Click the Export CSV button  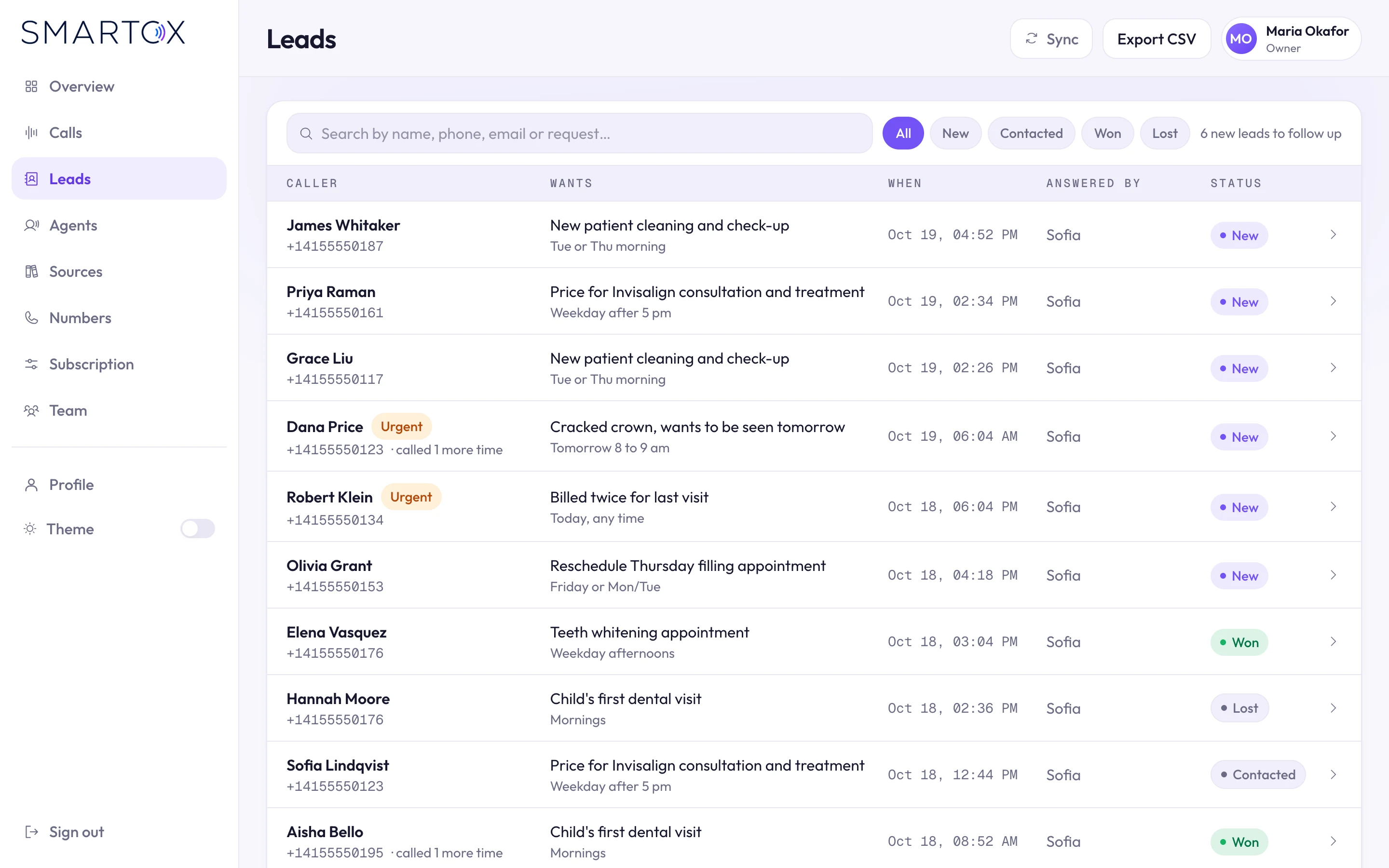pyautogui.click(x=1157, y=39)
